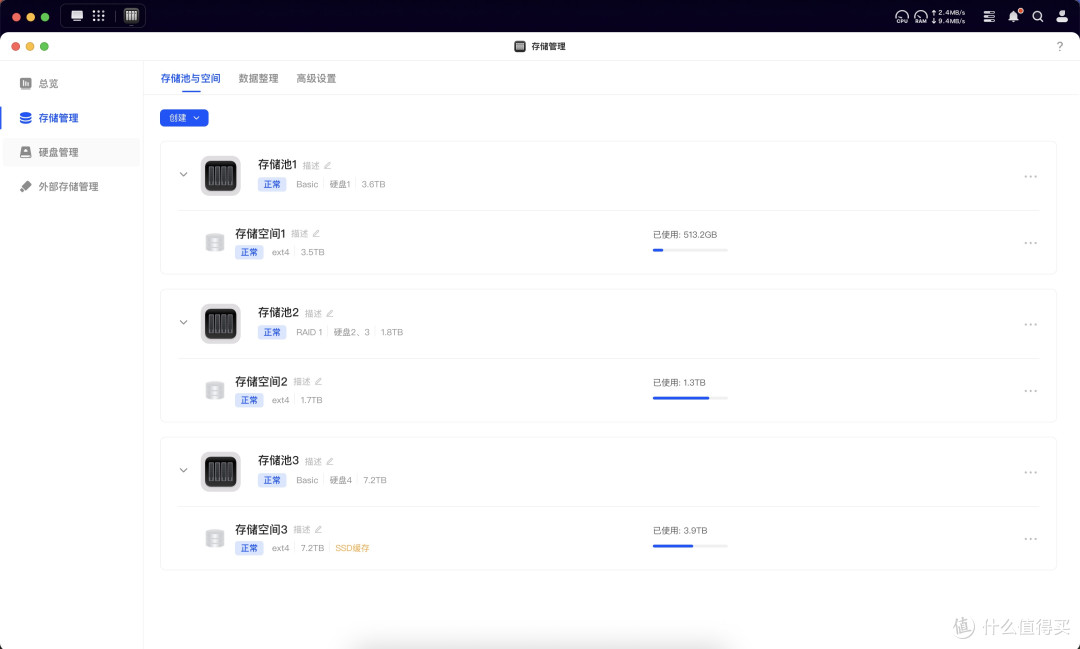Collapse the 存储池1 section chevron
Image resolution: width=1080 pixels, height=649 pixels.
183,174
